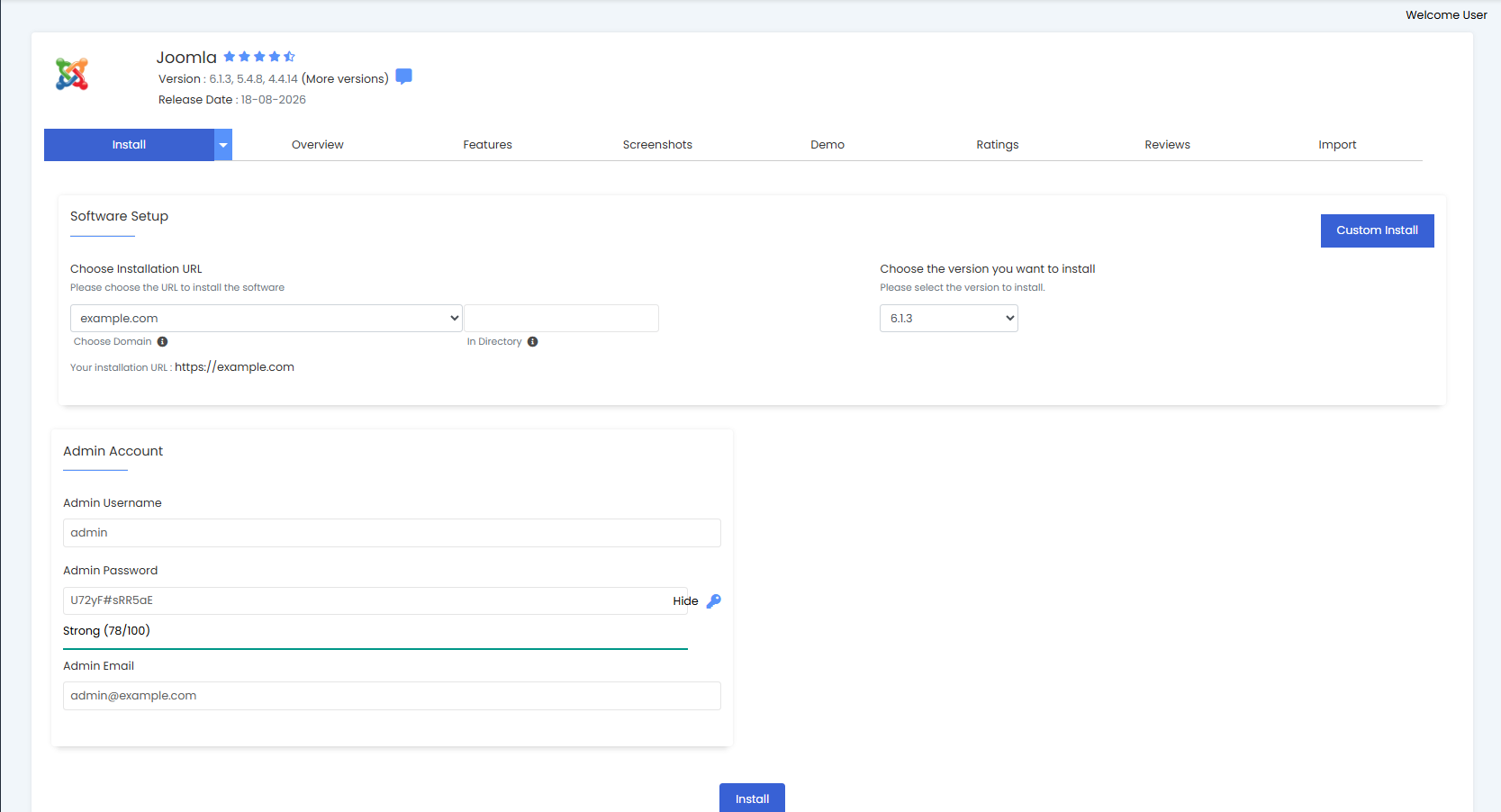The image size is (1501, 812).
Task: Open the example.com domain dropdown
Action: coord(267,318)
